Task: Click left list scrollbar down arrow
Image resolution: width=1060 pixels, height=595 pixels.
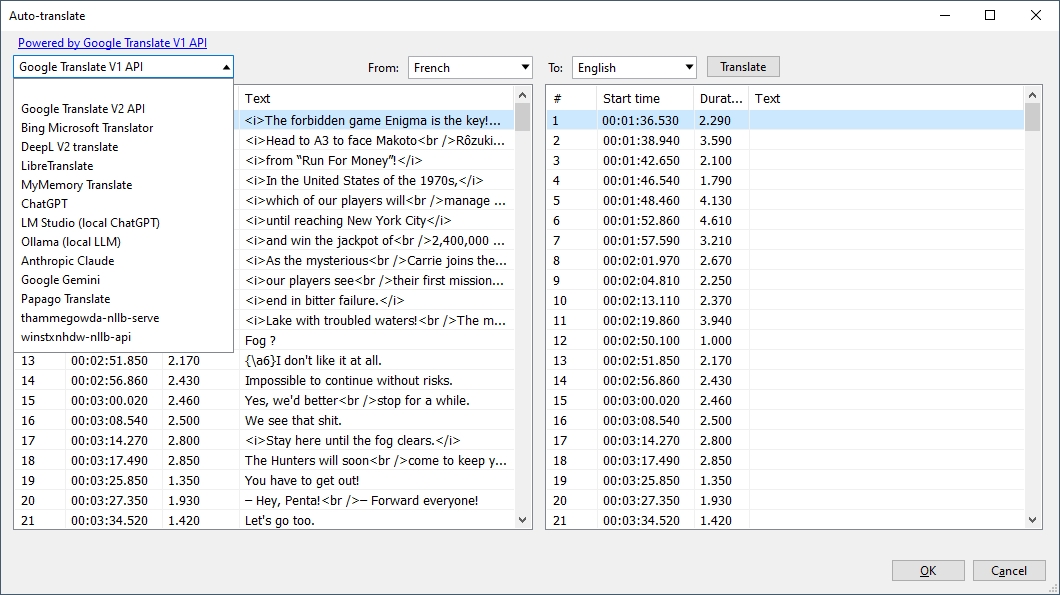Action: pos(523,520)
